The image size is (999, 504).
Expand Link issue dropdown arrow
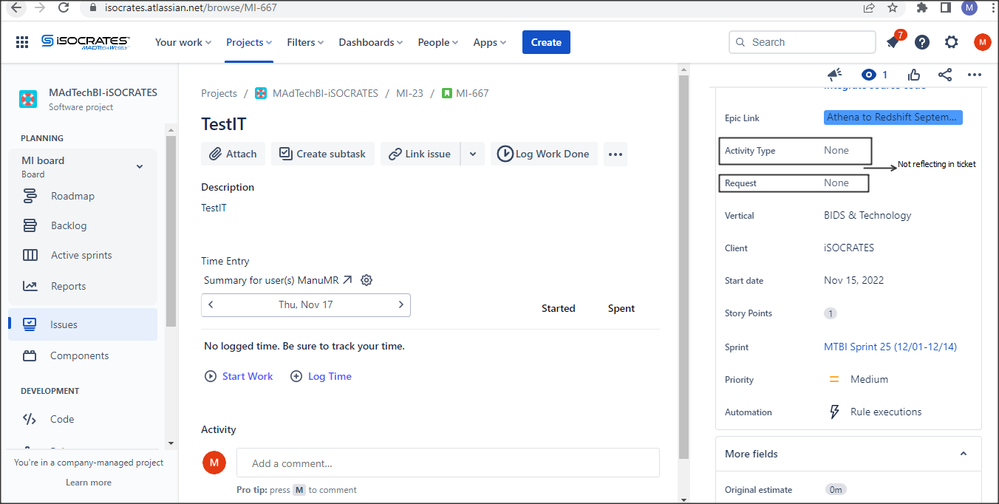click(x=473, y=154)
